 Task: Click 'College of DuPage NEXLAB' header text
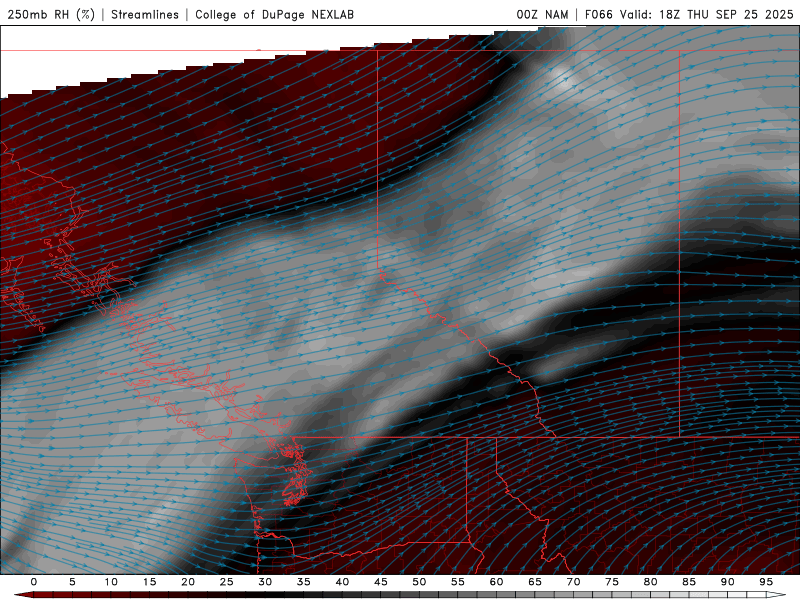[274, 14]
